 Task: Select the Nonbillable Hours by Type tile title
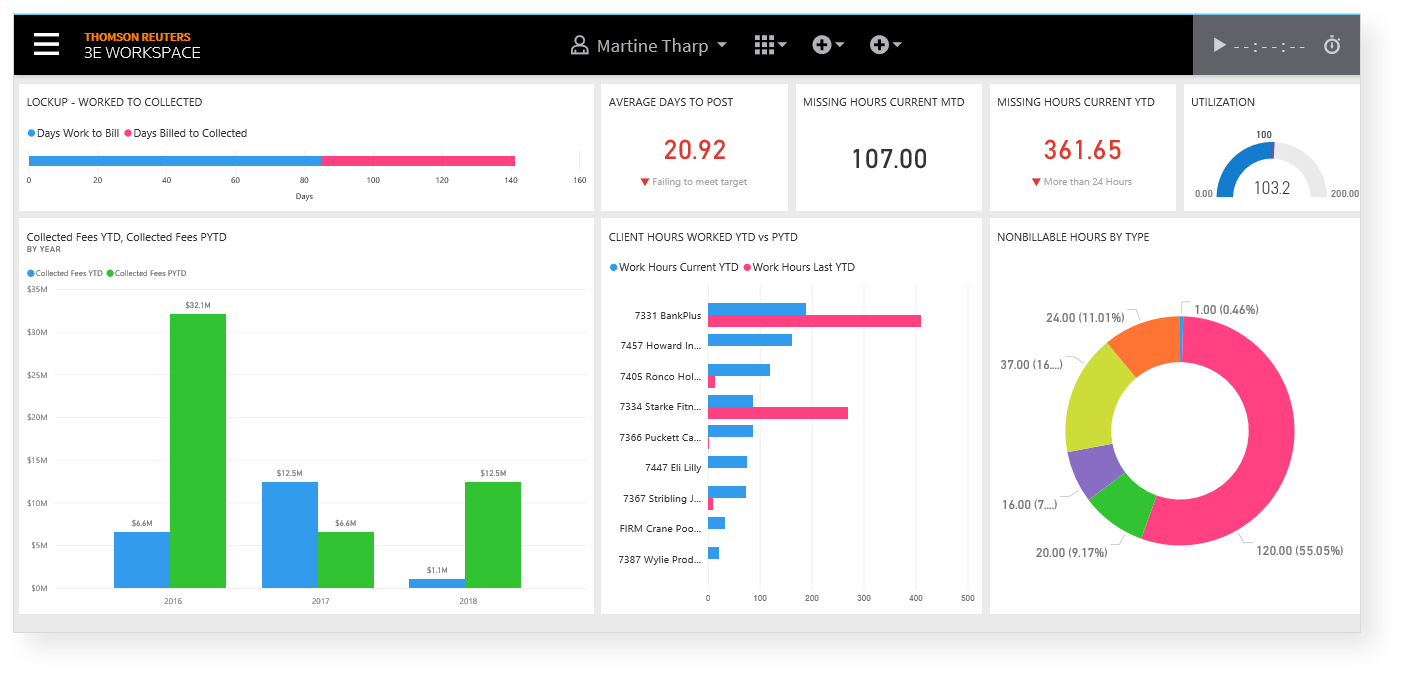pyautogui.click(x=1072, y=237)
